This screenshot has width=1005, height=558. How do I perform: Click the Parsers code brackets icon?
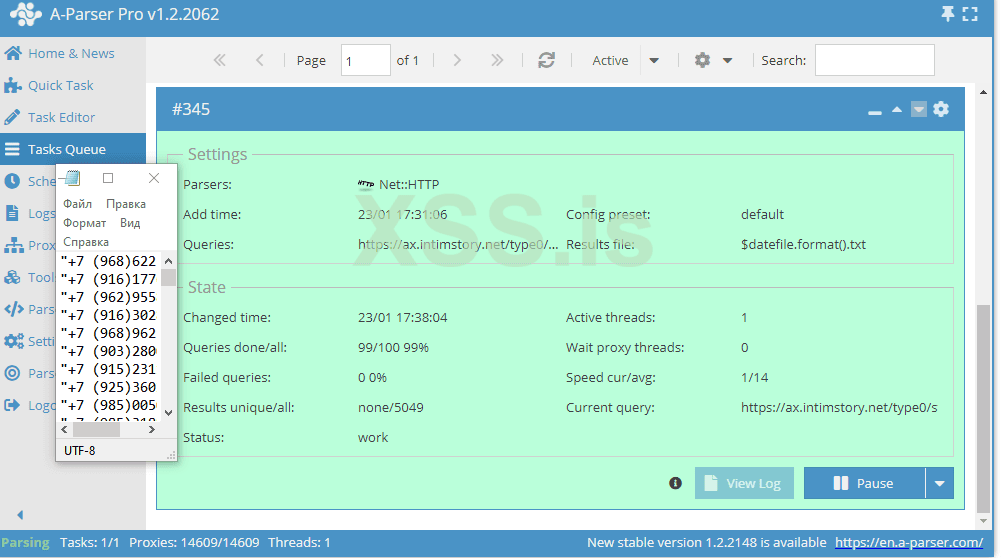[x=13, y=309]
